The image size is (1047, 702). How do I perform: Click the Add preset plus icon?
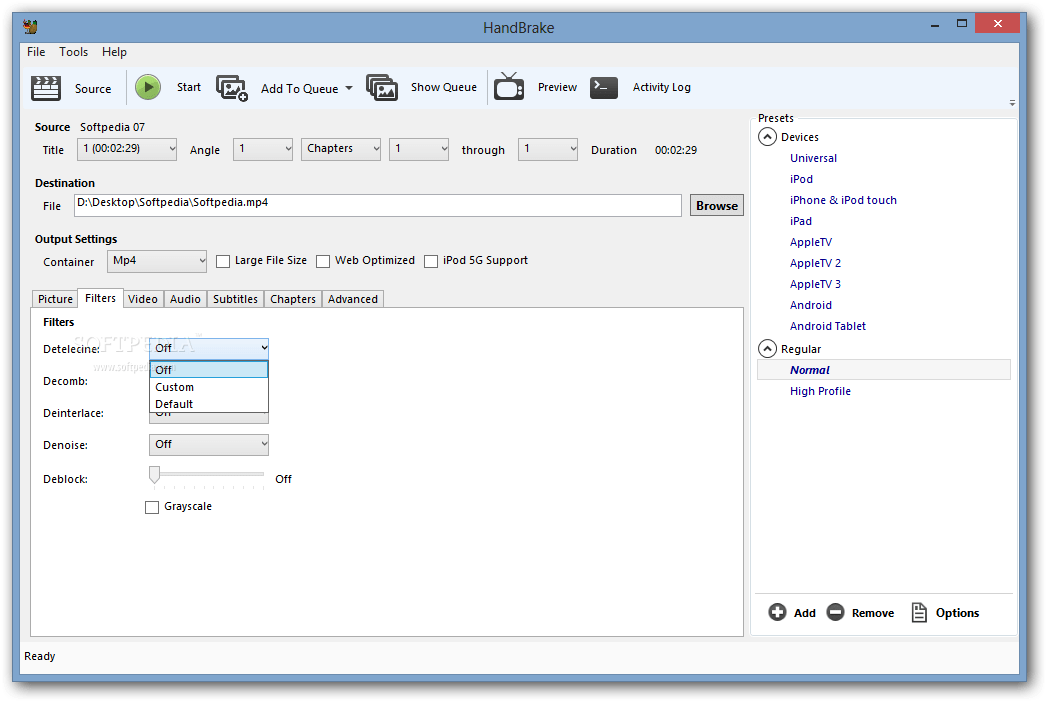(x=776, y=612)
